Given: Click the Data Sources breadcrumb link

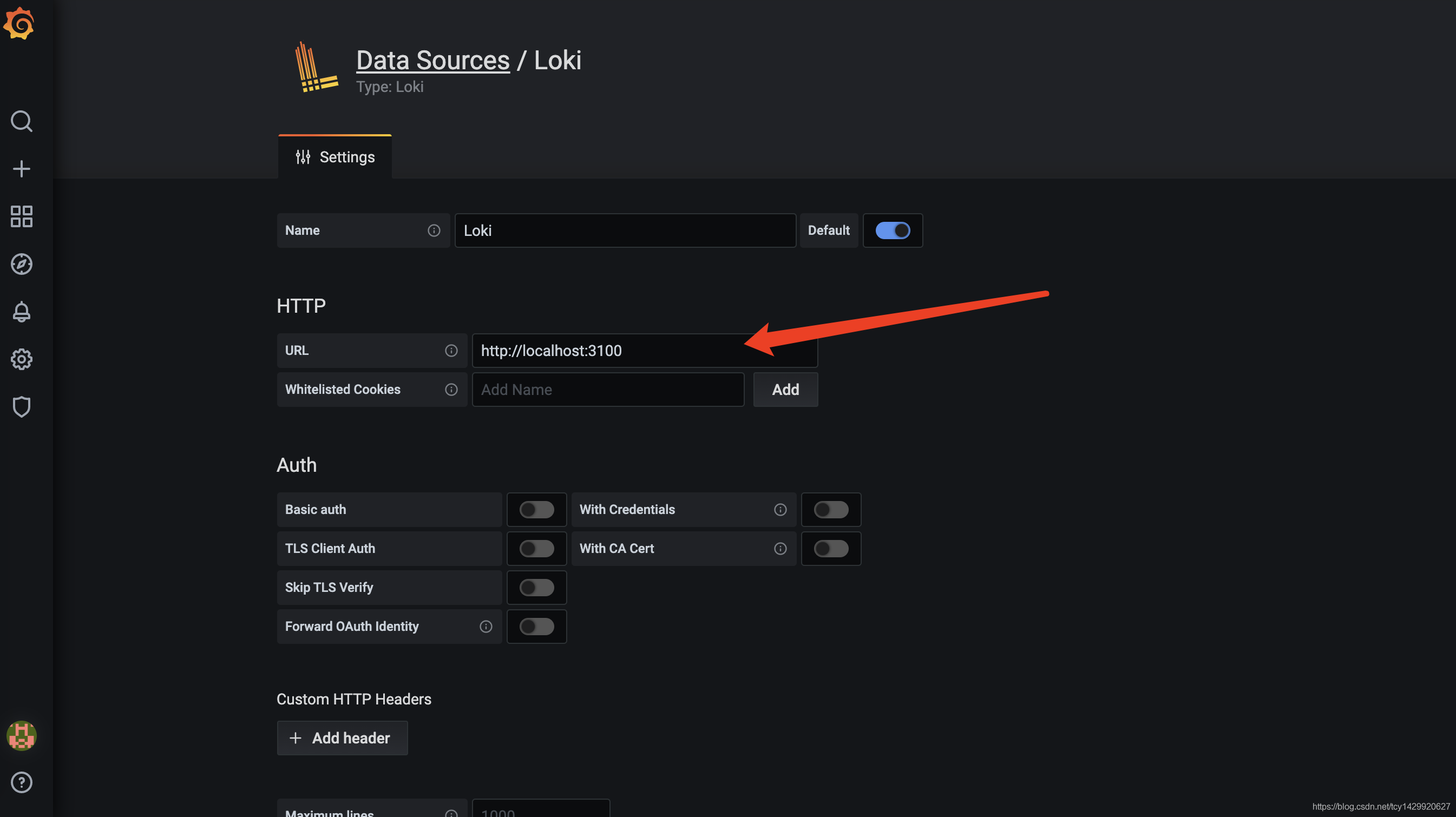Looking at the screenshot, I should tap(432, 61).
